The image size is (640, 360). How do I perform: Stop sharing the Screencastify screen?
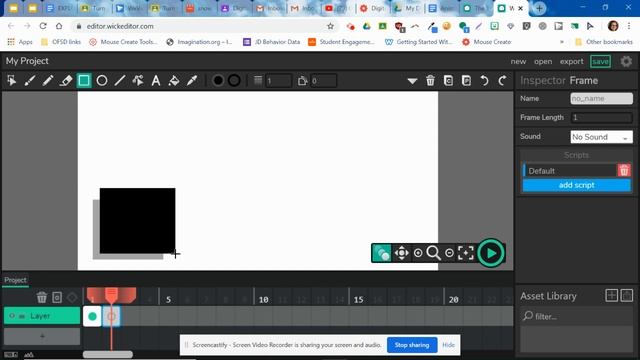pos(412,345)
